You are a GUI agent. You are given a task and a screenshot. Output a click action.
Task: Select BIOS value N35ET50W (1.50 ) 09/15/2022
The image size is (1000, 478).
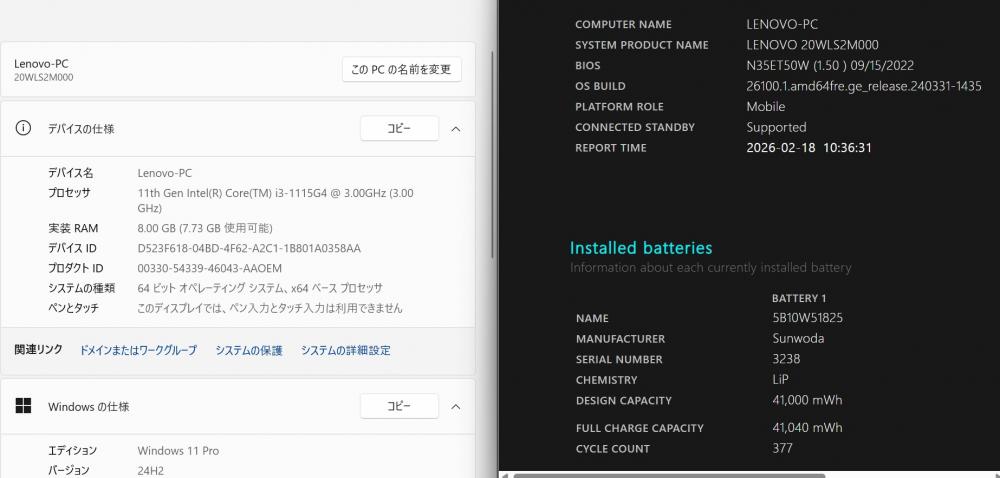pyautogui.click(x=830, y=65)
